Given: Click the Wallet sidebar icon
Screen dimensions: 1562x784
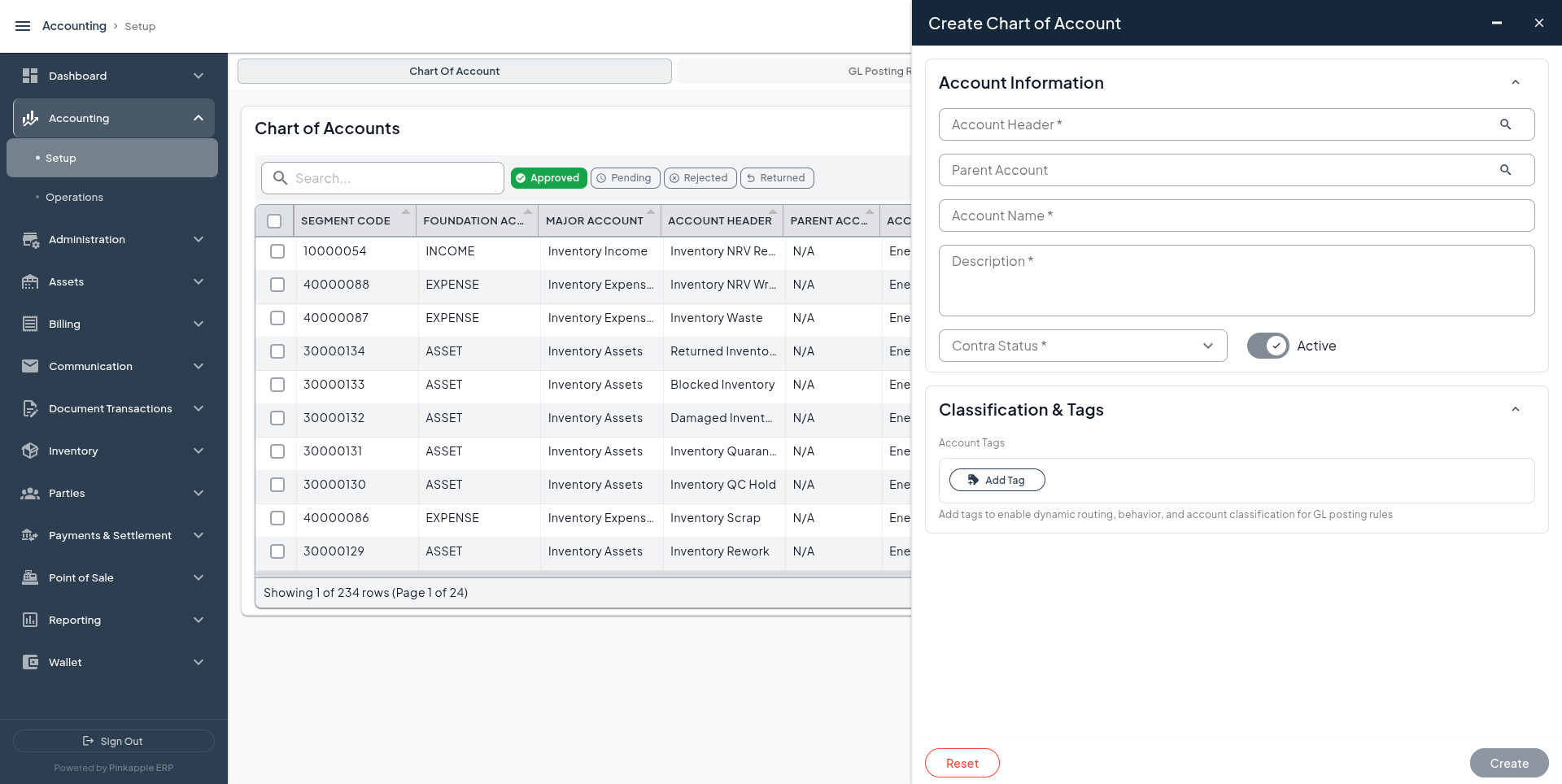Looking at the screenshot, I should (x=30, y=662).
